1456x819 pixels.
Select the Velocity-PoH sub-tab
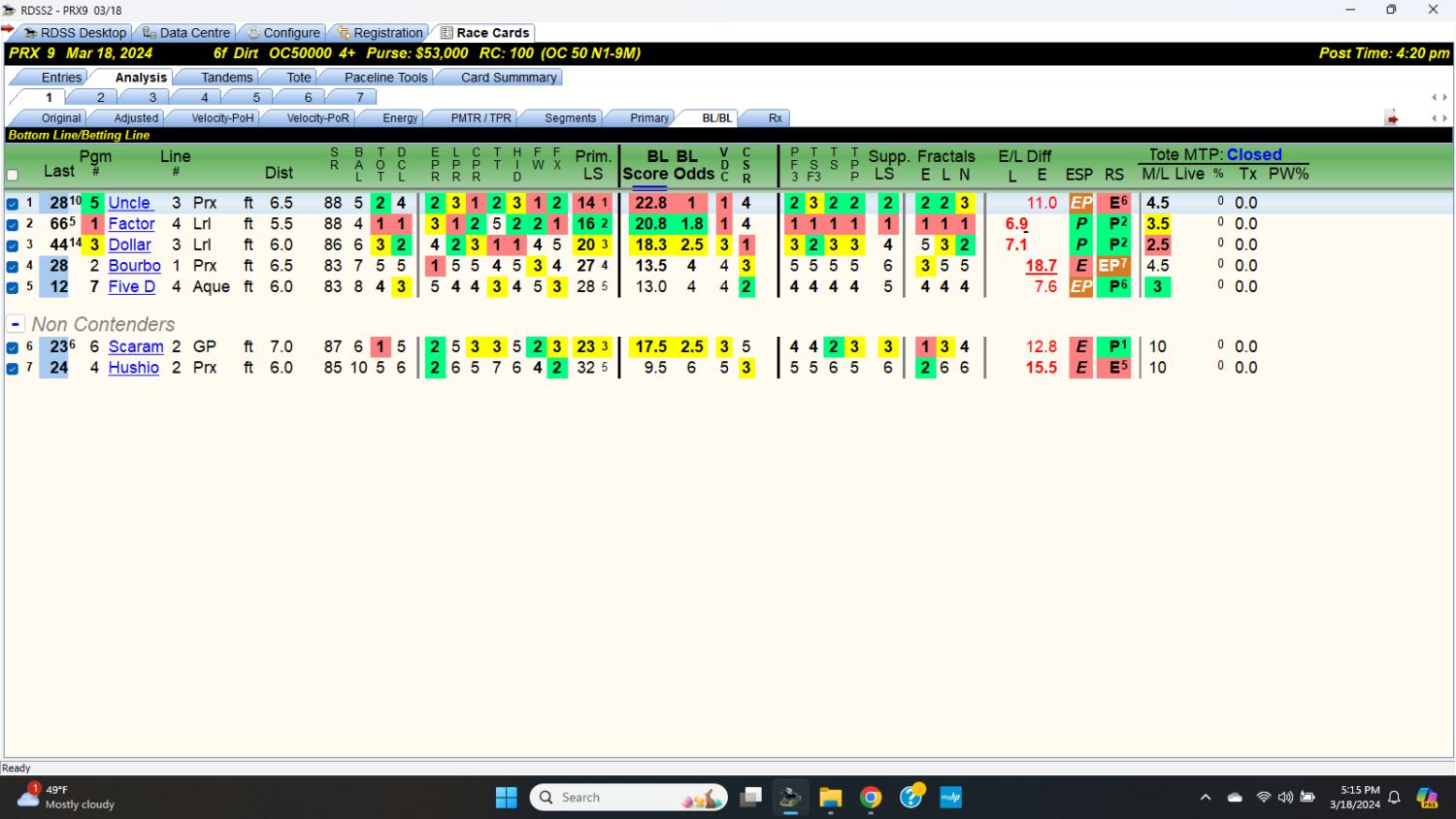click(222, 118)
